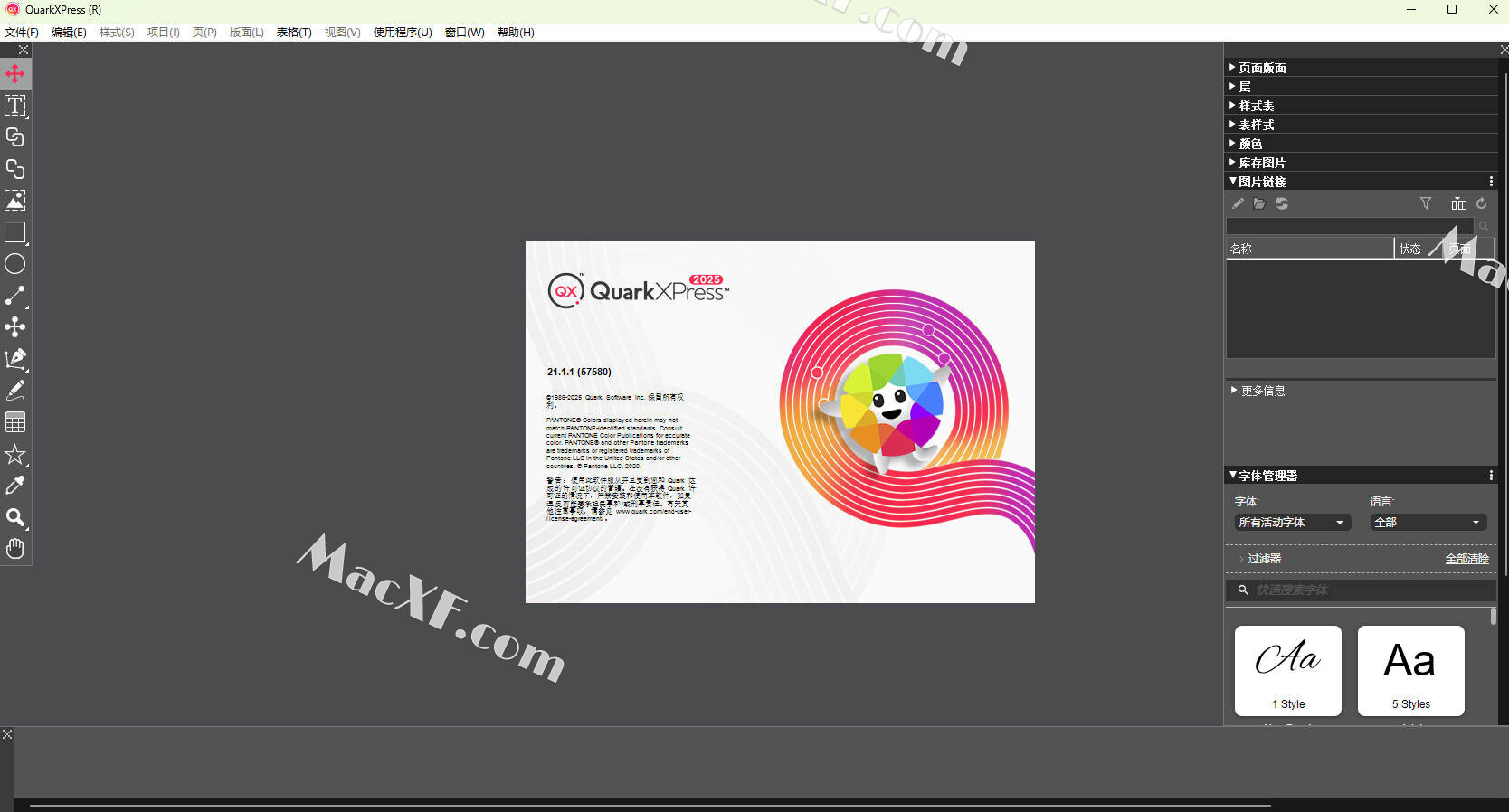Open the 字体管理器 panel options menu

(1491, 476)
